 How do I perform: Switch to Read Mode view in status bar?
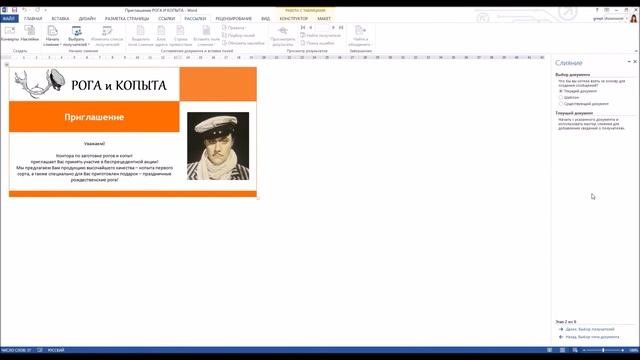tap(550, 350)
